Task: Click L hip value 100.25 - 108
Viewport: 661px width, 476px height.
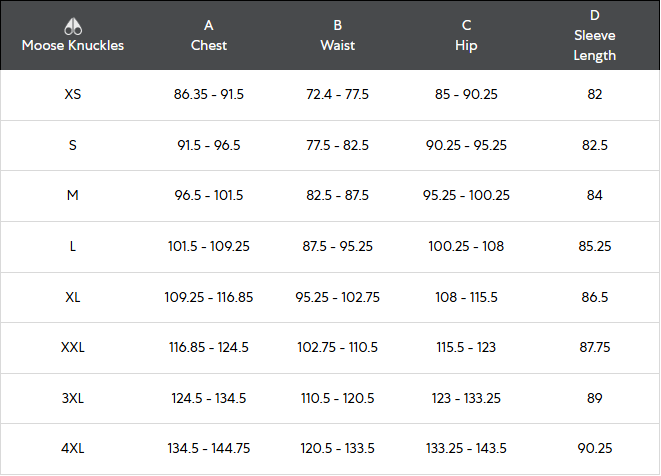Action: [x=466, y=246]
